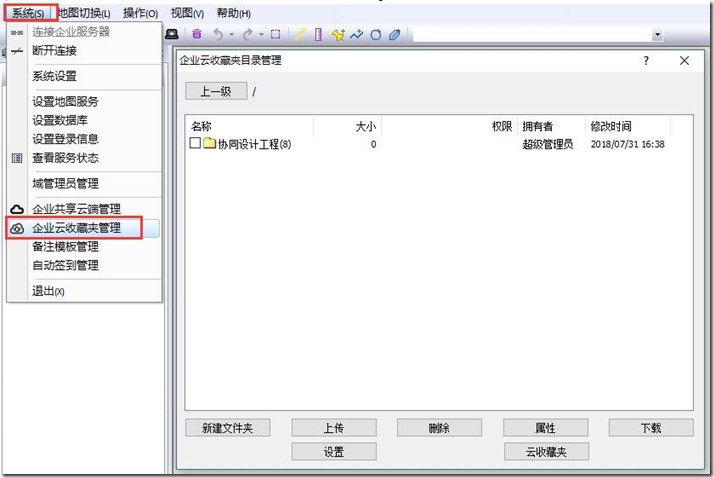This screenshot has width=714, height=478.
Task: Choose 设置地图服务 menu entry
Action: (x=84, y=102)
